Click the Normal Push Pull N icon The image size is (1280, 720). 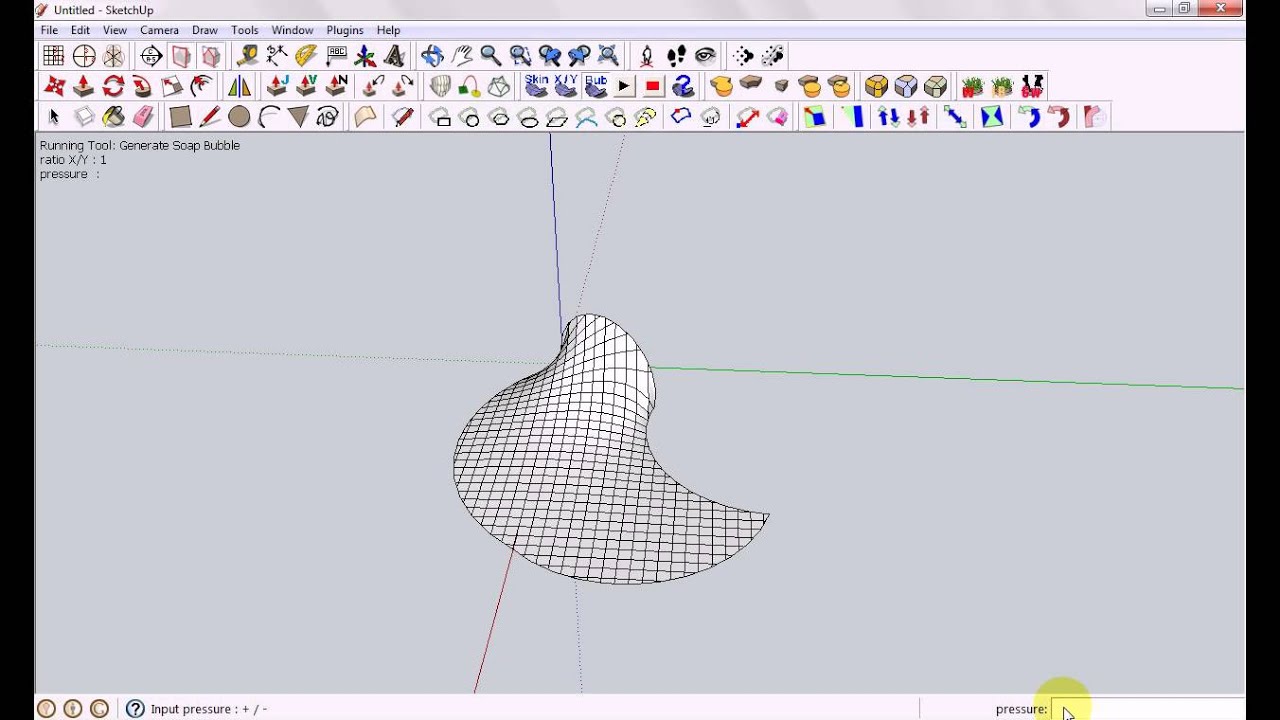coord(336,86)
